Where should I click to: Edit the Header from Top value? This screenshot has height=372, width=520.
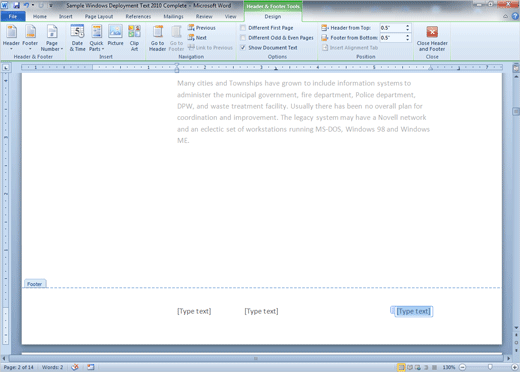392,28
